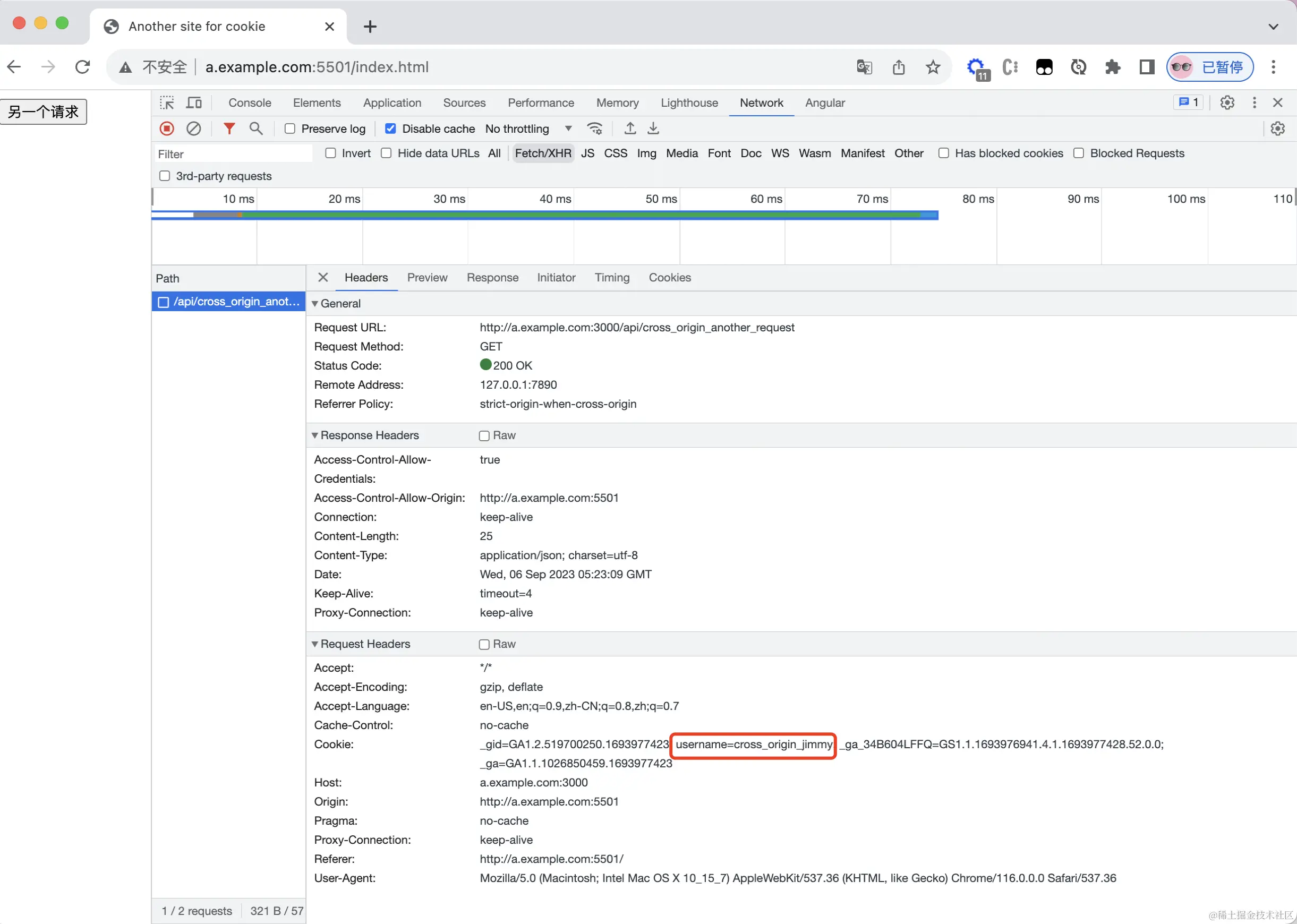Open the Cookies tab of the request
The image size is (1297, 924).
(669, 278)
